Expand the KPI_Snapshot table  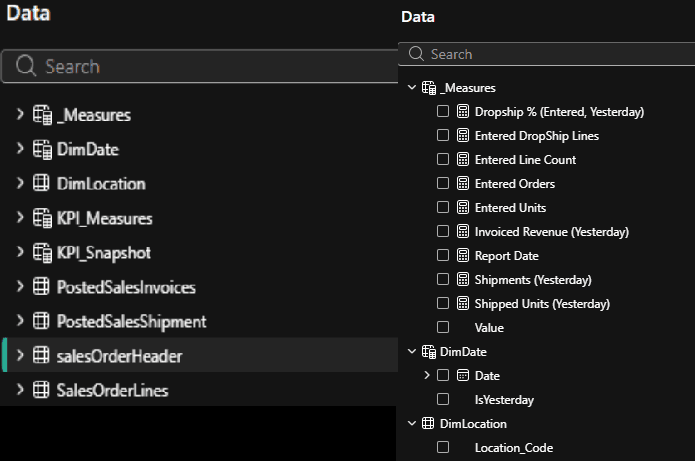[x=20, y=252]
